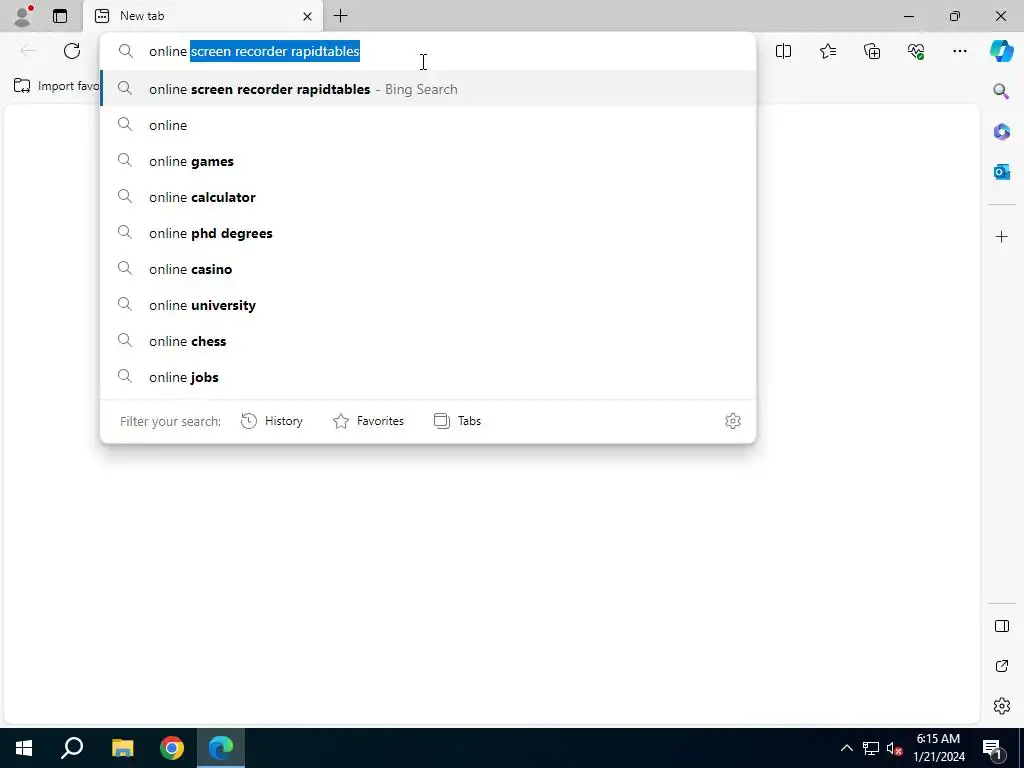
Task: Select the online jobs suggestion
Action: pyautogui.click(x=428, y=377)
